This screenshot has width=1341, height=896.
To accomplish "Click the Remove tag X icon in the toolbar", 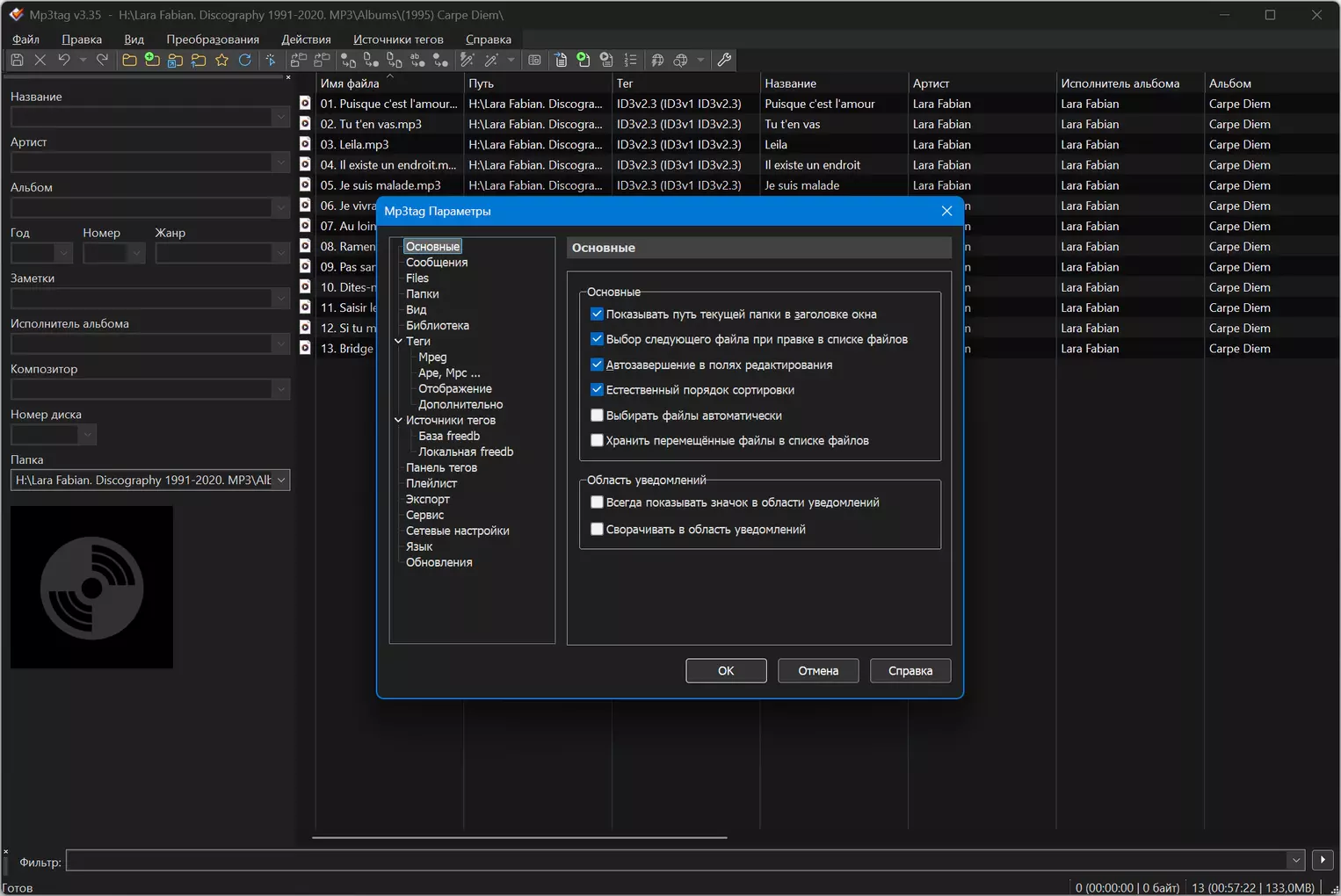I will tap(40, 60).
